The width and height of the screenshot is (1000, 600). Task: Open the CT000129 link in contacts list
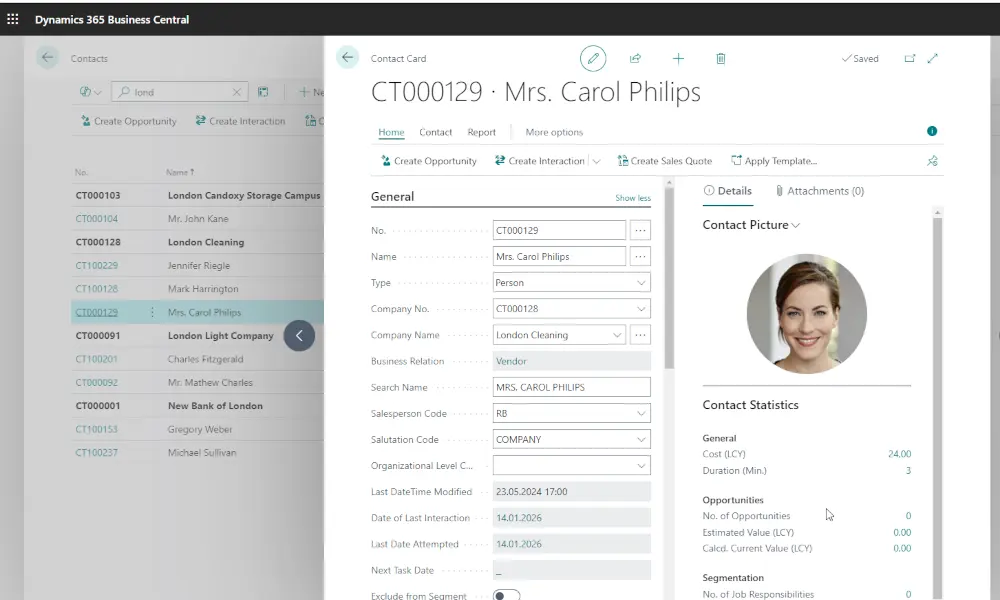coord(97,312)
